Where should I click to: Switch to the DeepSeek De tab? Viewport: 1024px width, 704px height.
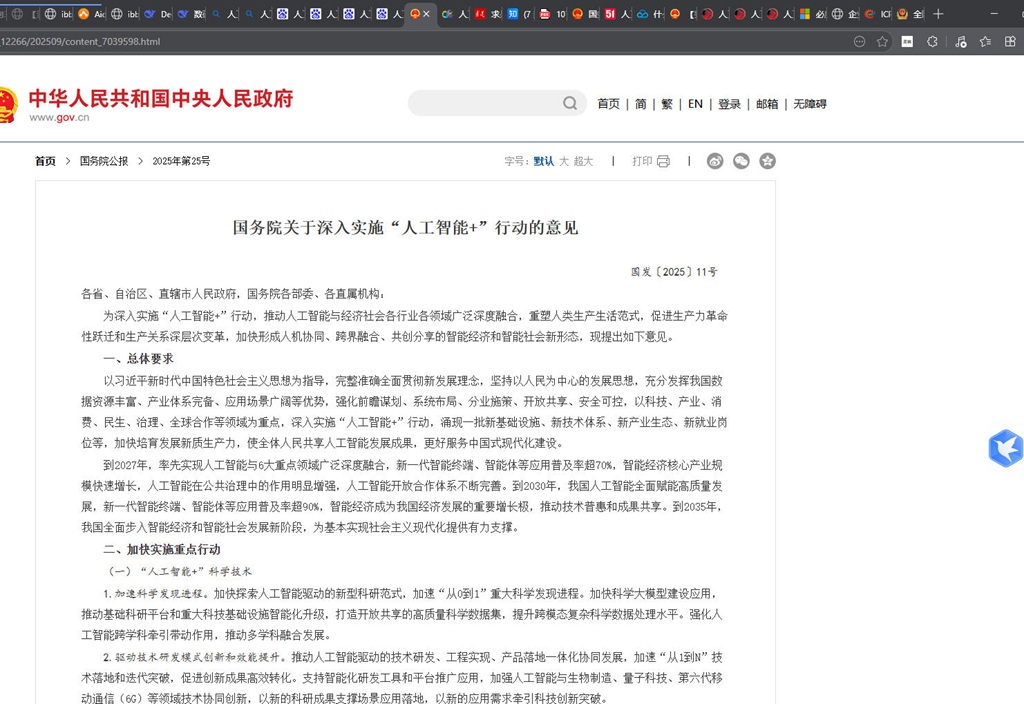(x=157, y=14)
